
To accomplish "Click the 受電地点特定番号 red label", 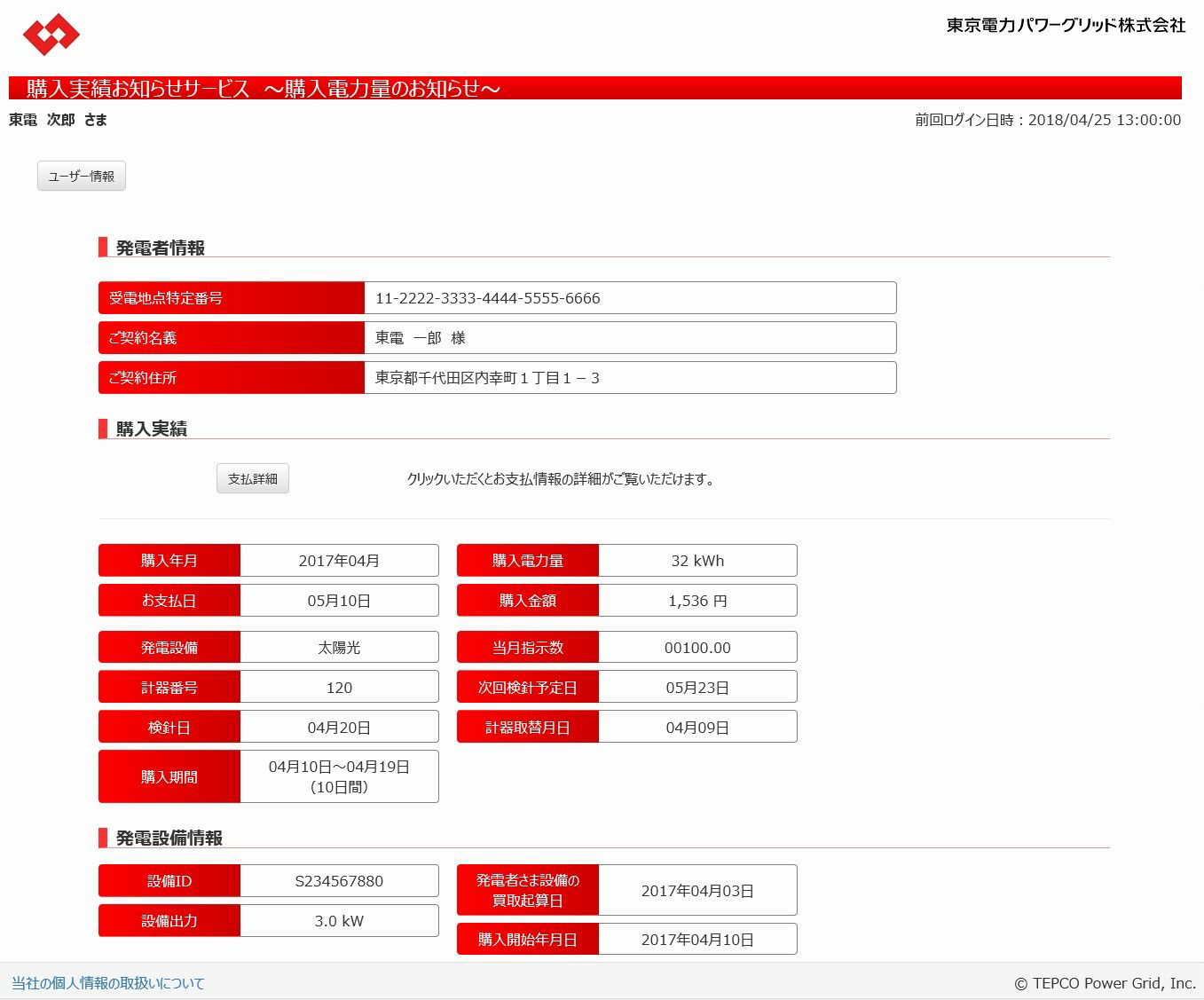I will [232, 298].
